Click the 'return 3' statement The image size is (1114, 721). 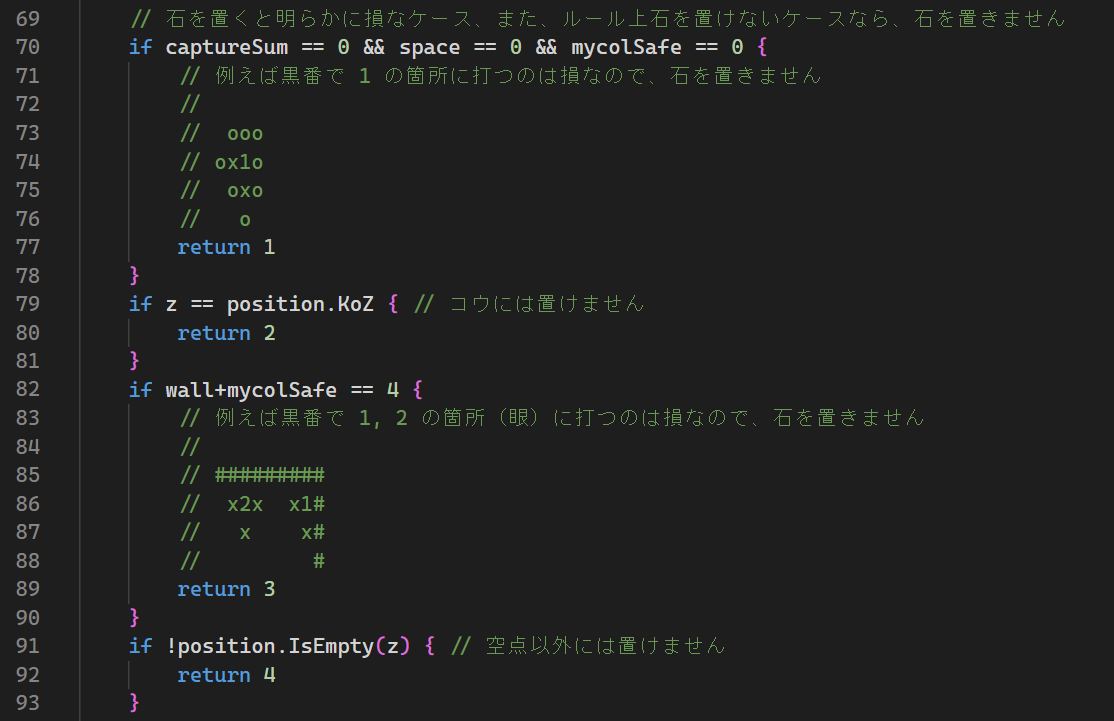(226, 590)
